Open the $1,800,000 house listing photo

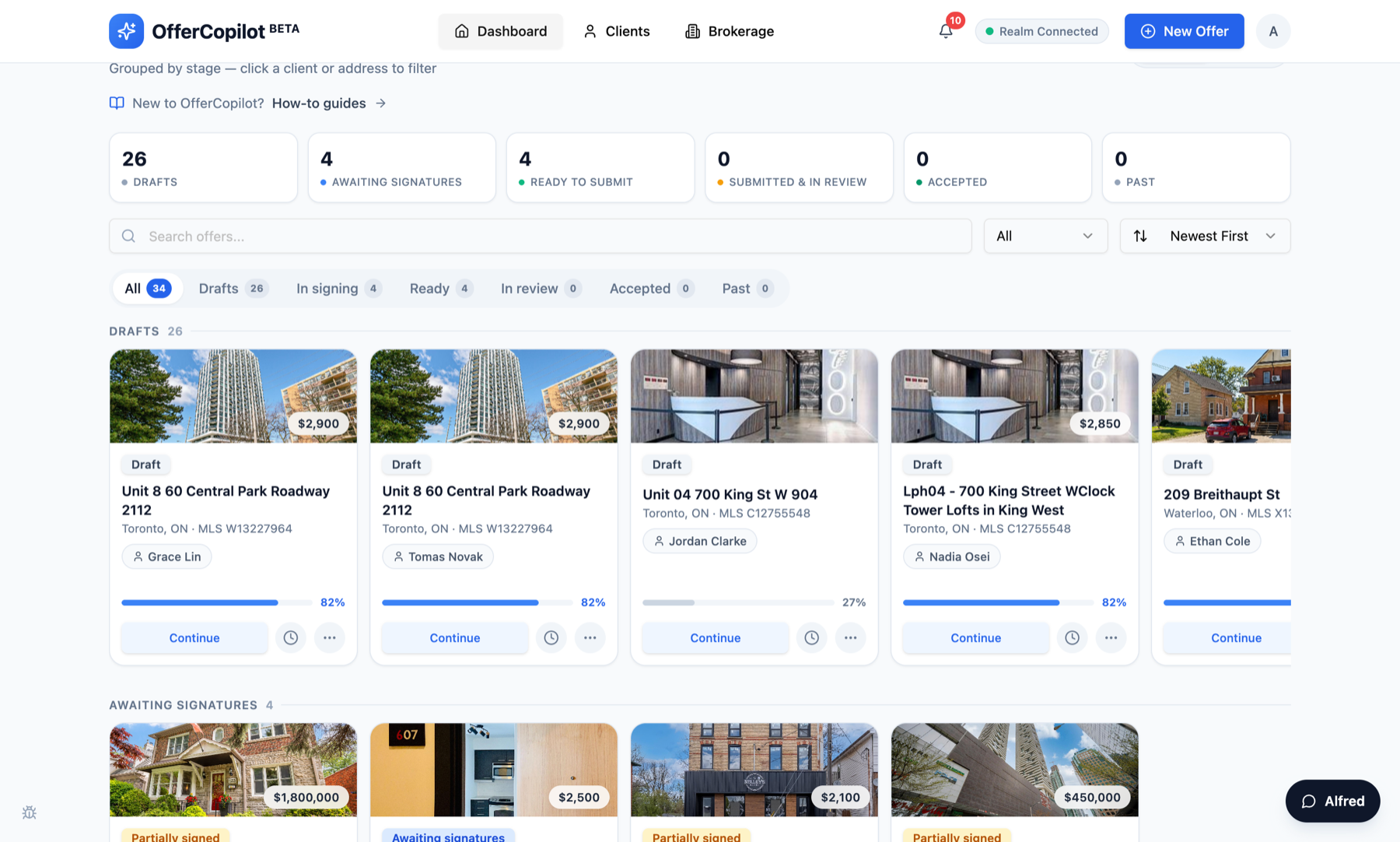point(233,770)
